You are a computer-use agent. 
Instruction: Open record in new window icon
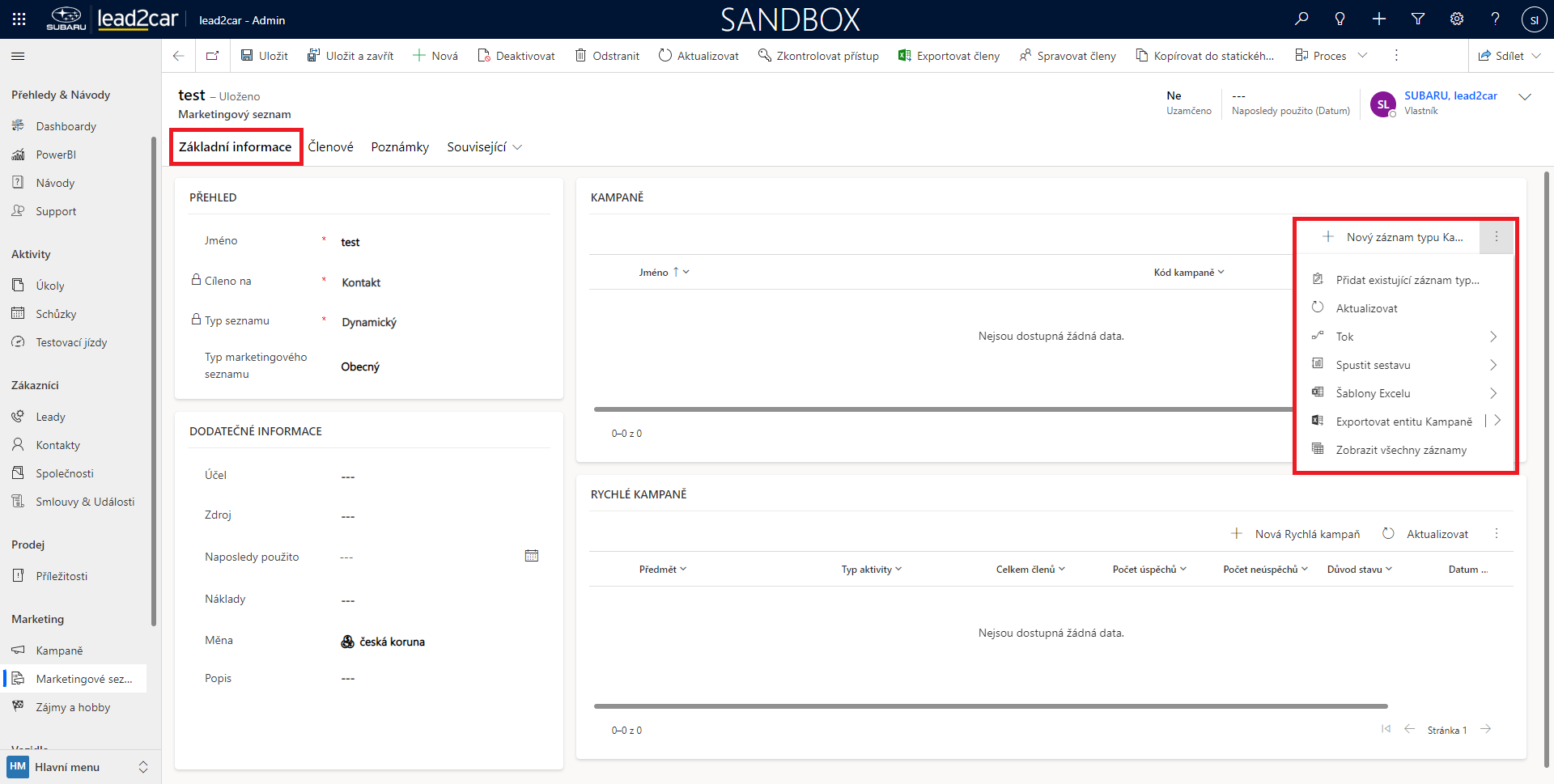click(212, 56)
